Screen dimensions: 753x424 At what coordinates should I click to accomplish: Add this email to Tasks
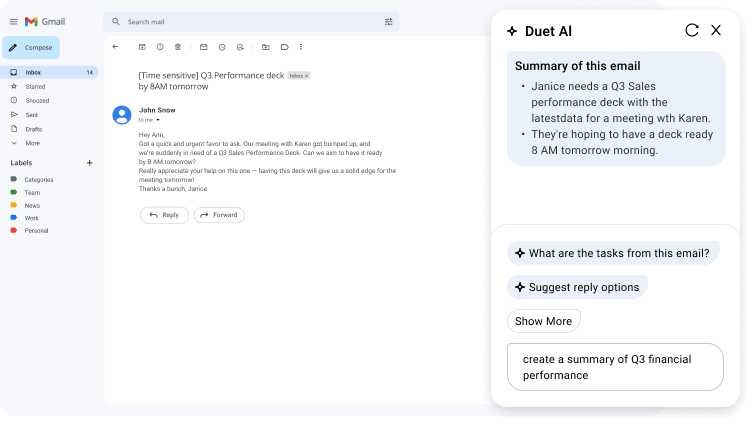click(x=240, y=47)
